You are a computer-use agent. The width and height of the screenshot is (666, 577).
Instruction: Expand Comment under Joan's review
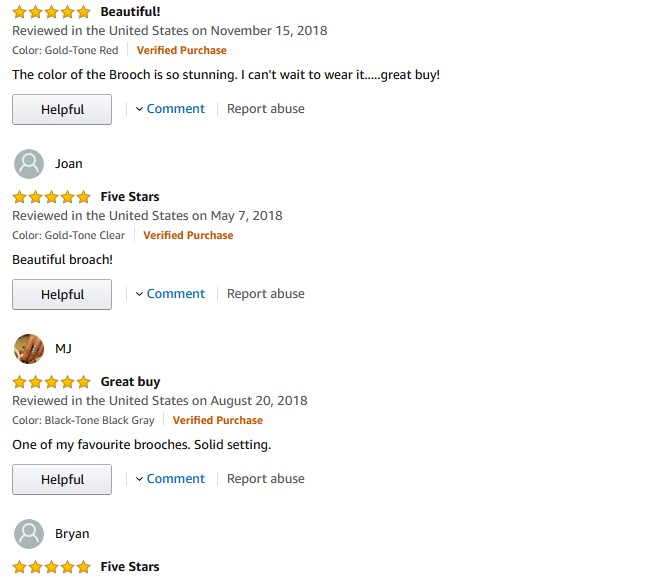[170, 294]
